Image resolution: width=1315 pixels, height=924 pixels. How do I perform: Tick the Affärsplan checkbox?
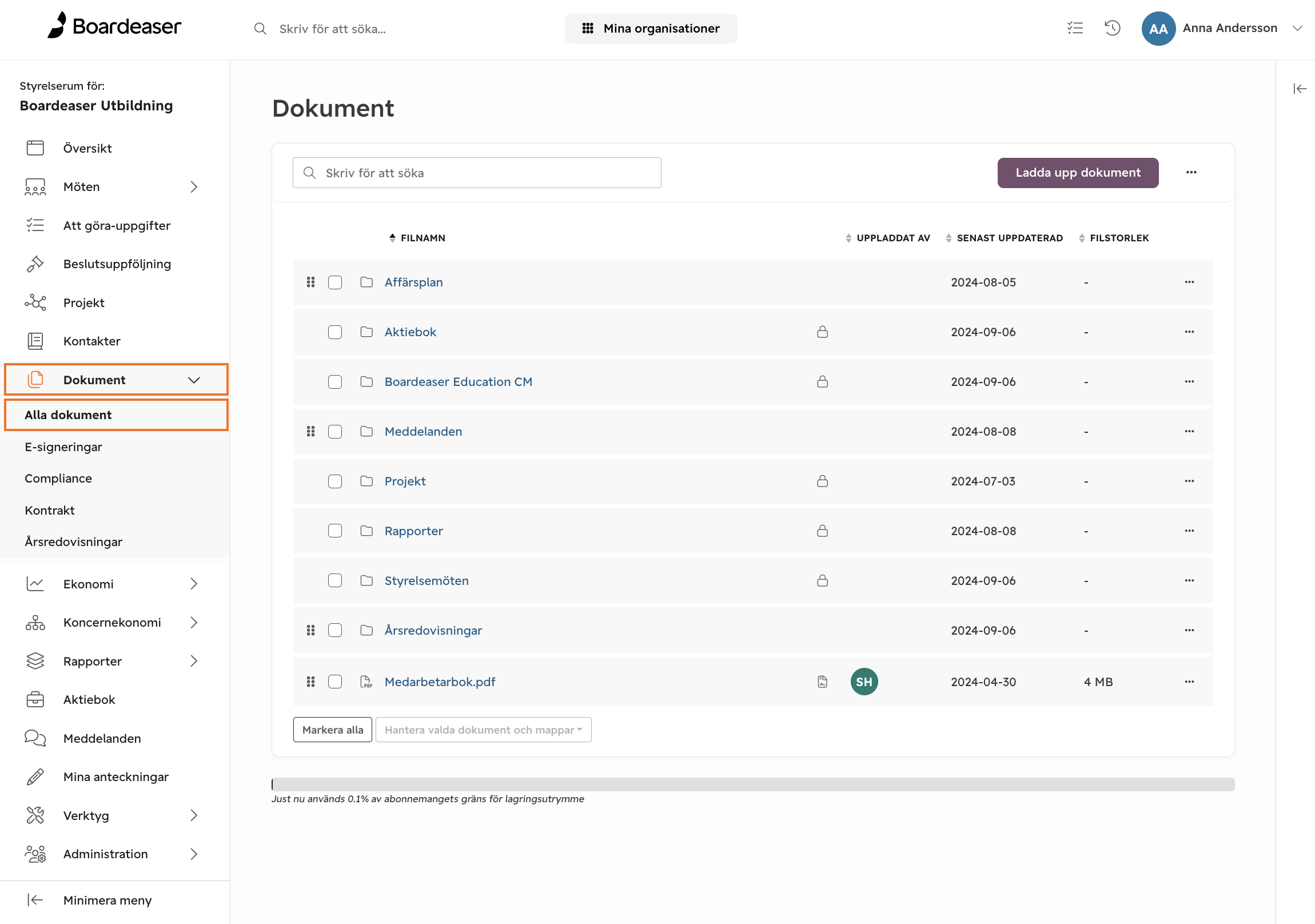click(x=335, y=282)
